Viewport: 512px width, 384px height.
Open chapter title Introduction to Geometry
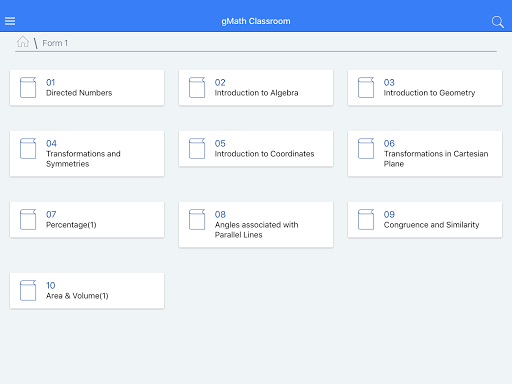429,93
